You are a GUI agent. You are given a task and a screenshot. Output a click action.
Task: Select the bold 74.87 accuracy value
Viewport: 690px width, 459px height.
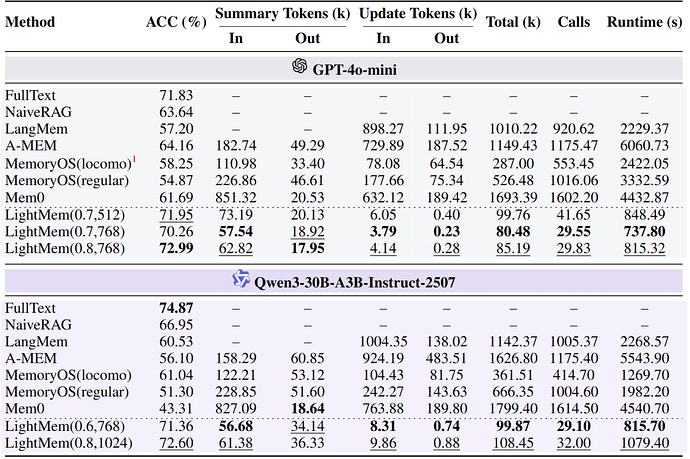[175, 308]
